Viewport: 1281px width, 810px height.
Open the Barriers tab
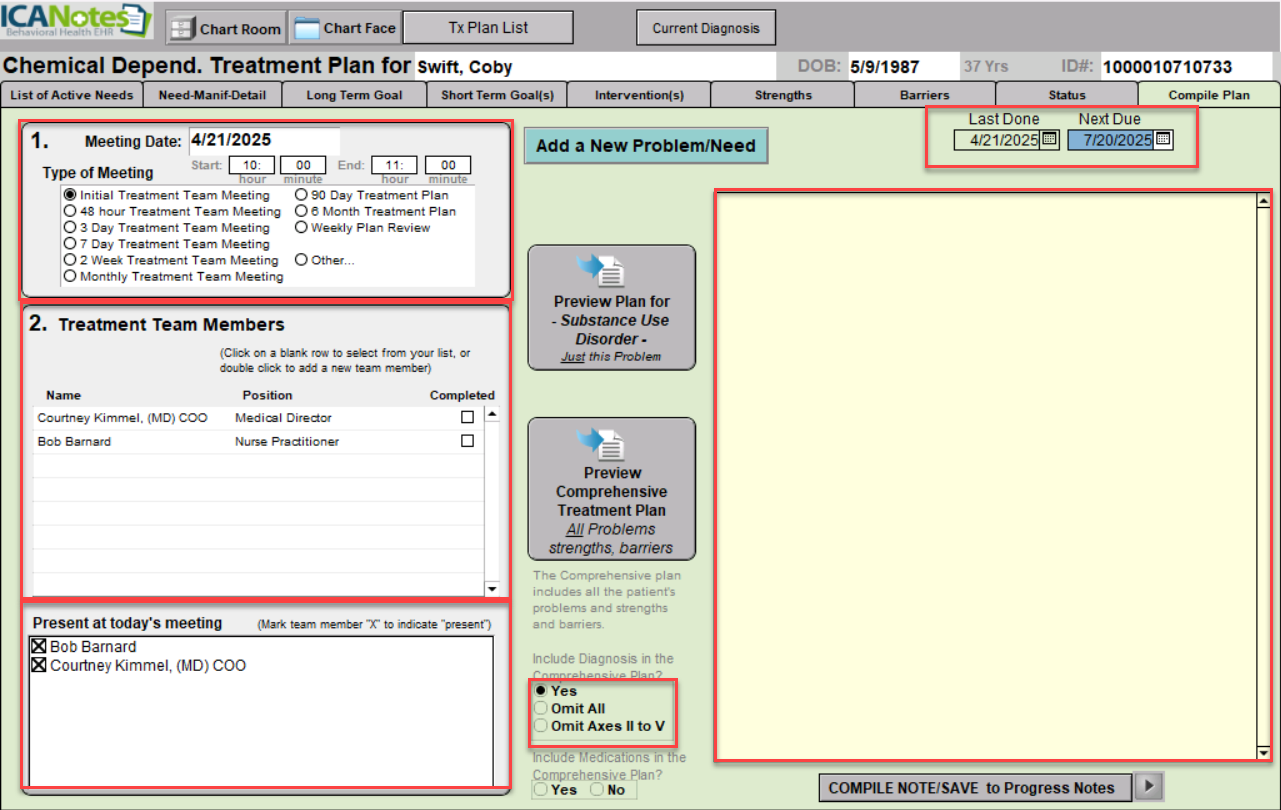click(924, 95)
